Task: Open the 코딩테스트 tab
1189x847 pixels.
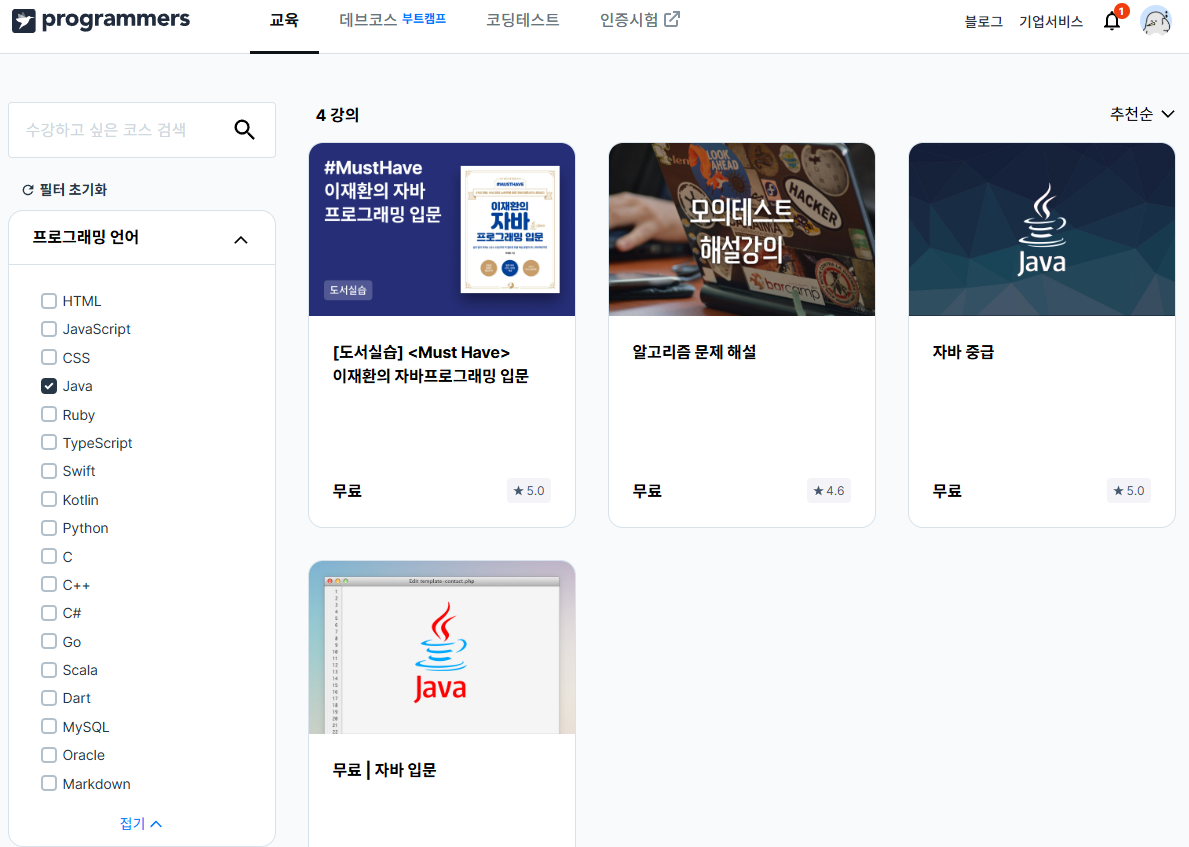Action: [x=522, y=20]
